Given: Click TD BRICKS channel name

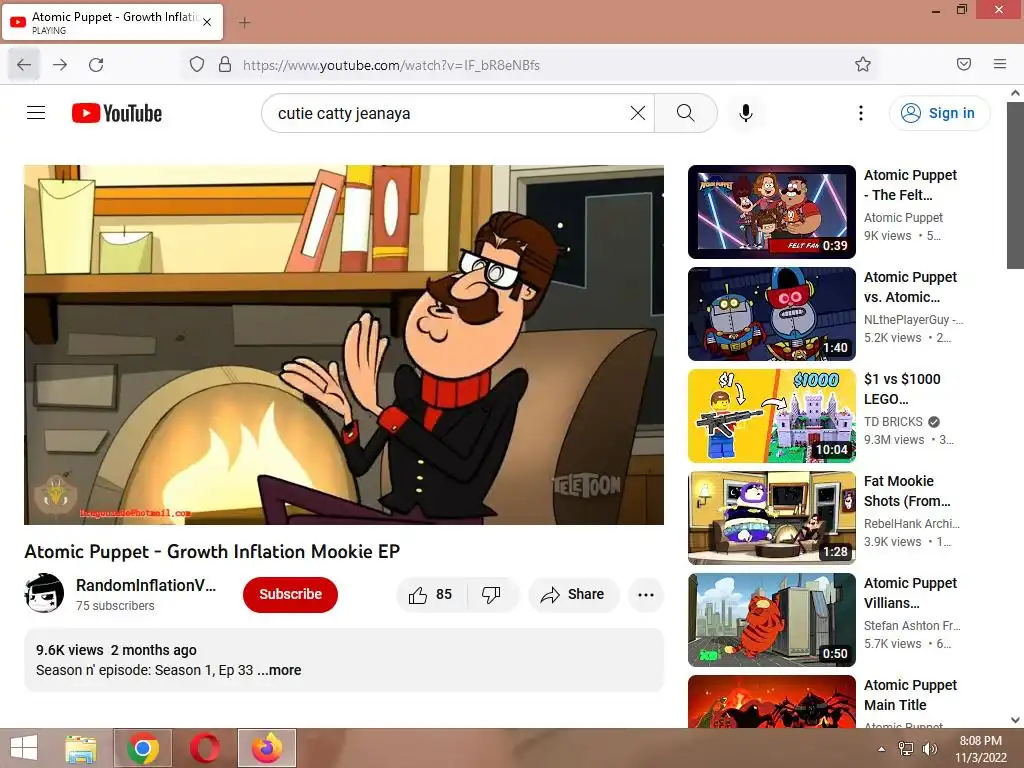Looking at the screenshot, I should click(893, 422).
